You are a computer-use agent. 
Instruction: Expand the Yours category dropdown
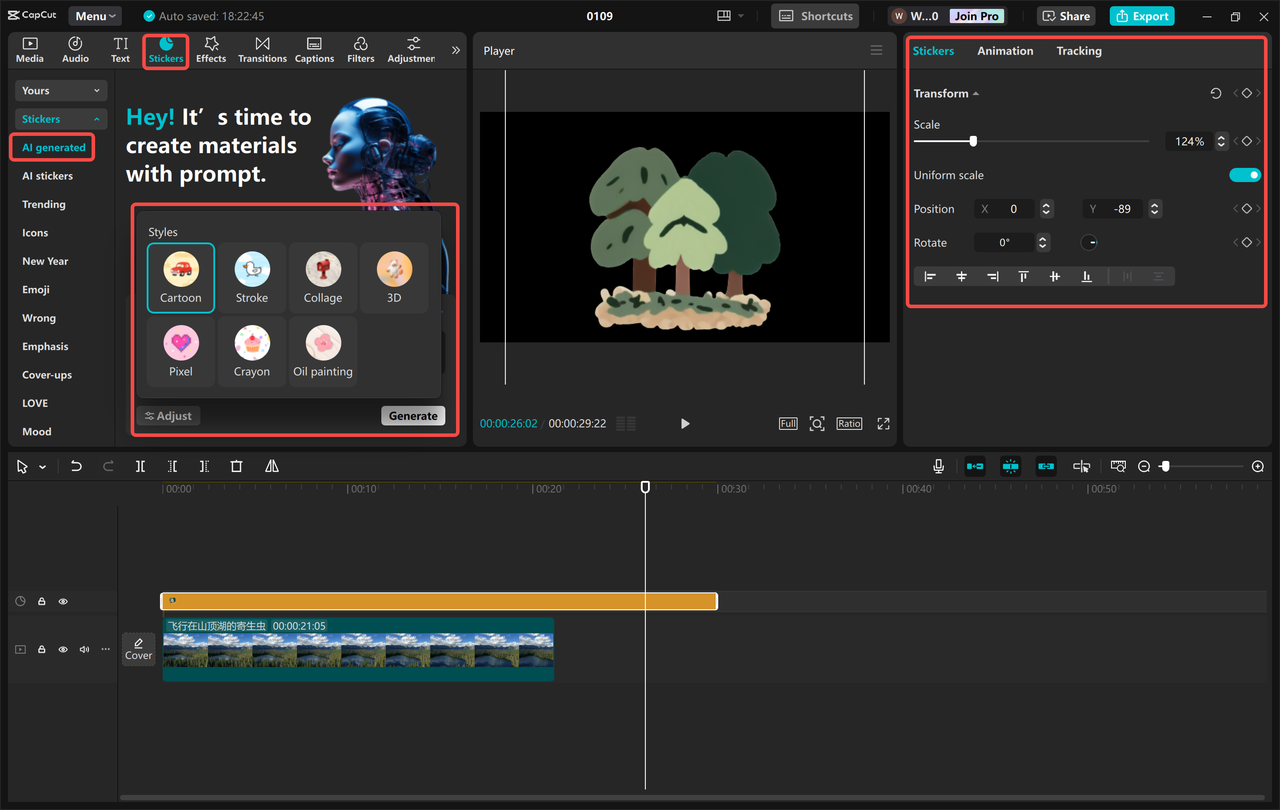point(60,90)
